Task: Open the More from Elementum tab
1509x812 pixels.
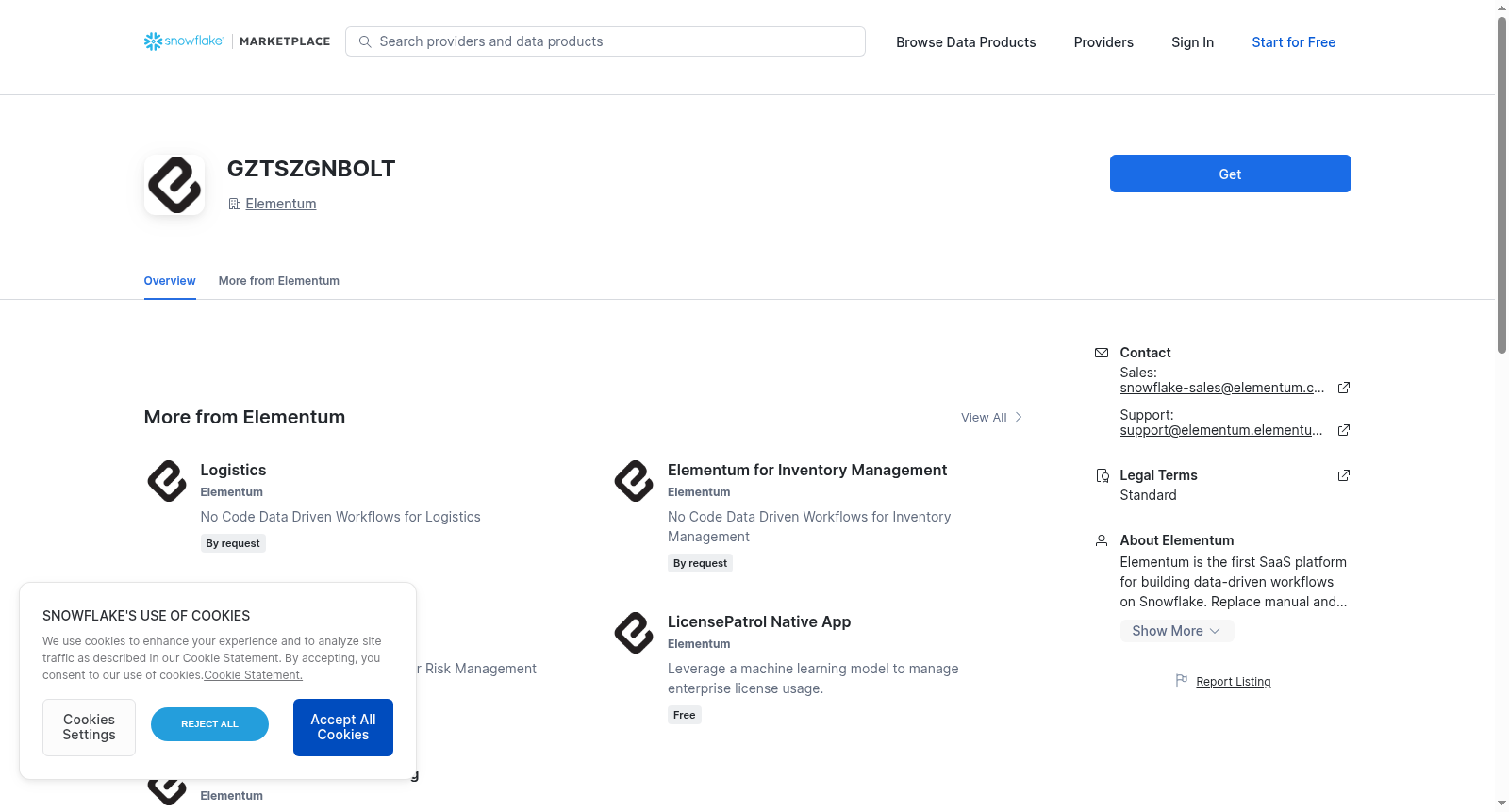Action: coord(279,281)
